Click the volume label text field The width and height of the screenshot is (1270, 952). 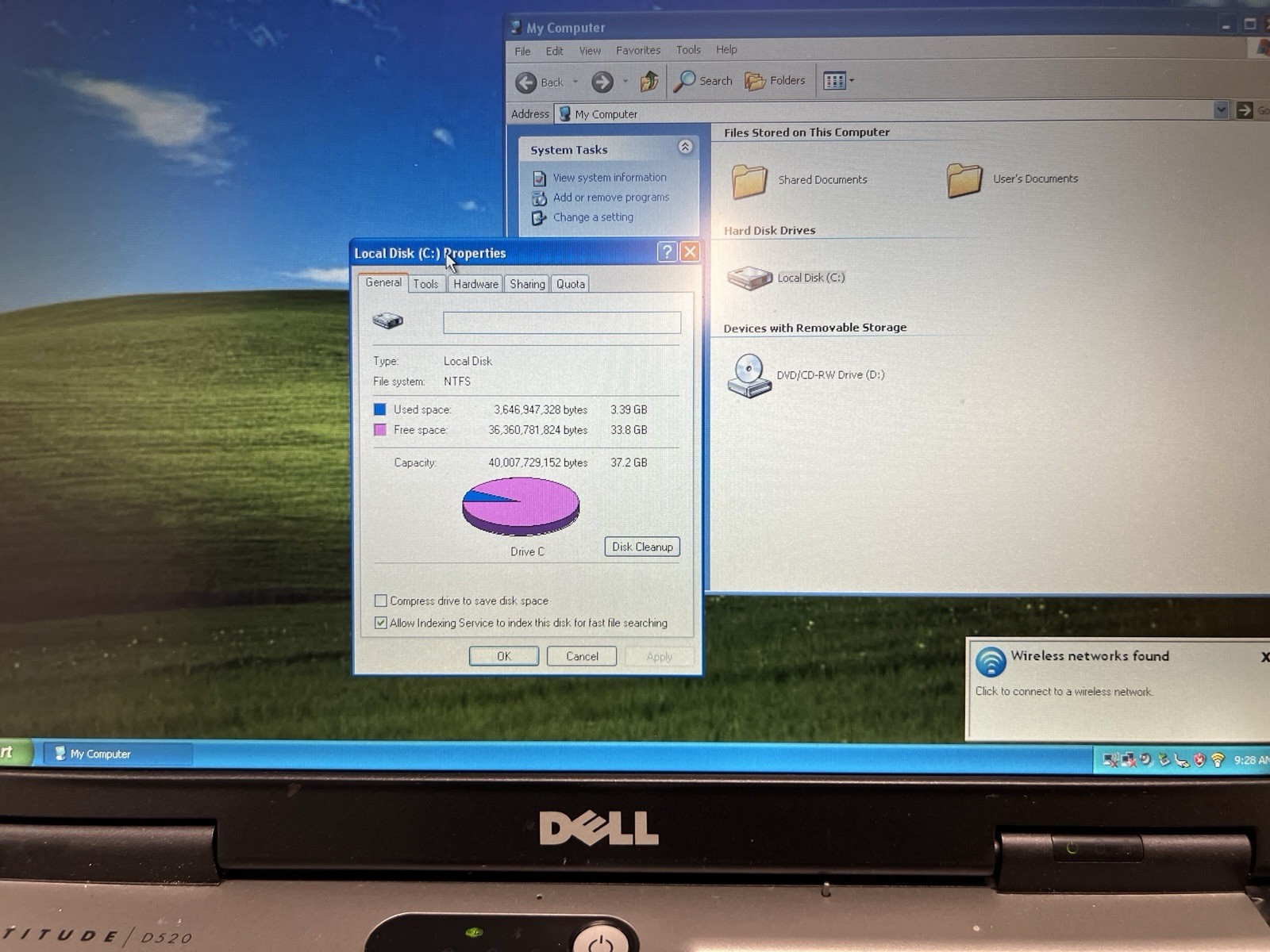[x=562, y=322]
